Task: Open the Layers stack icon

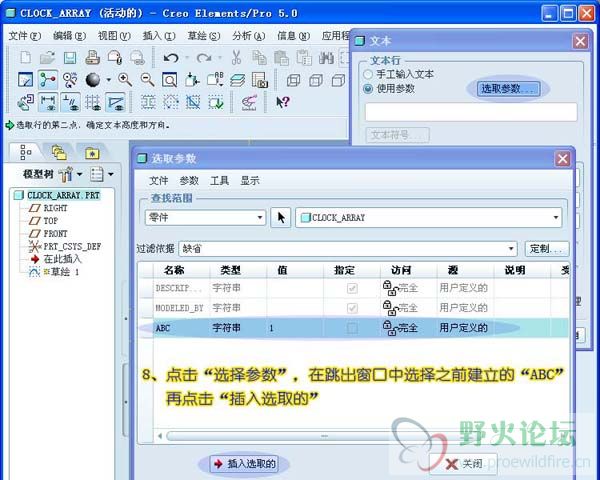Action: (237, 80)
